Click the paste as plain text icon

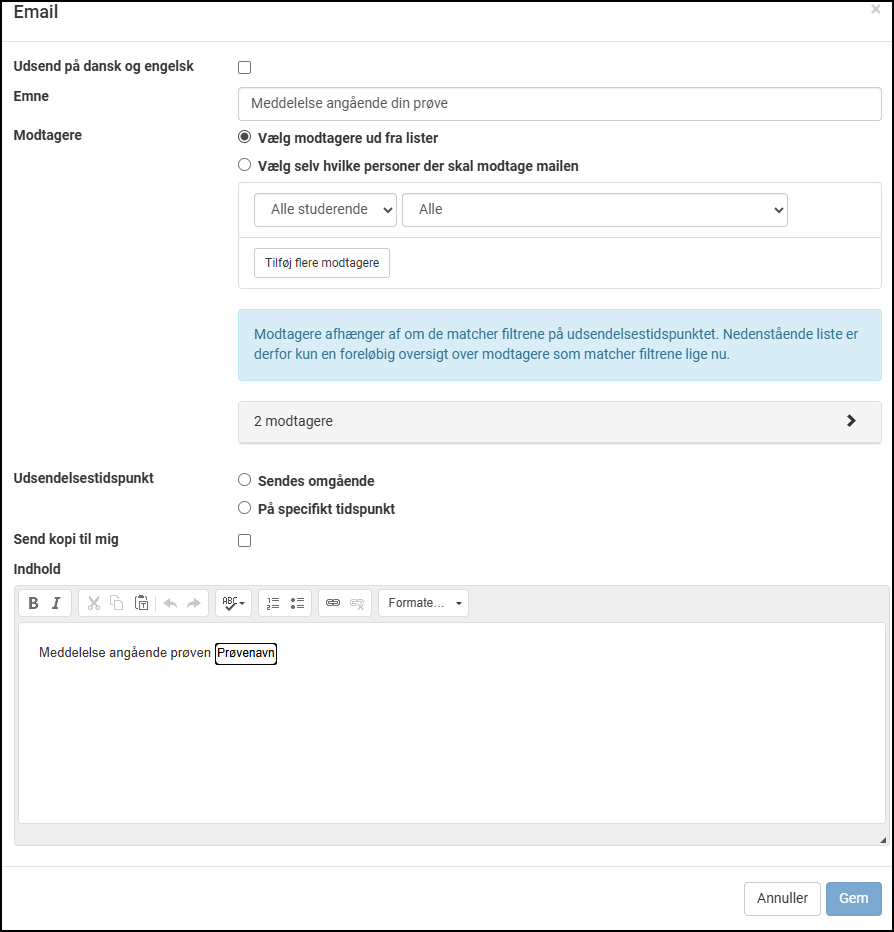point(142,603)
